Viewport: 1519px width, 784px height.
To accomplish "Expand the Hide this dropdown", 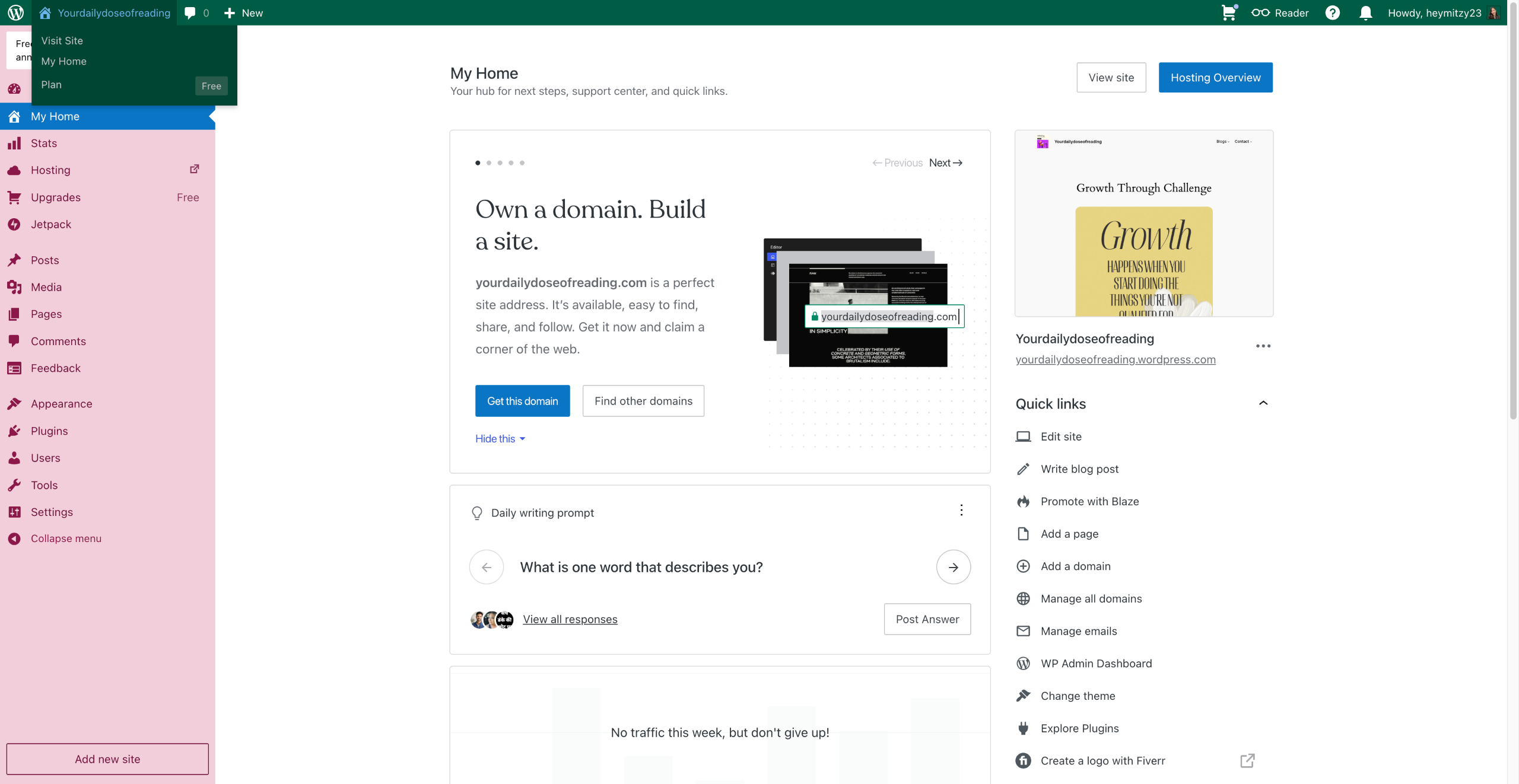I will click(500, 439).
